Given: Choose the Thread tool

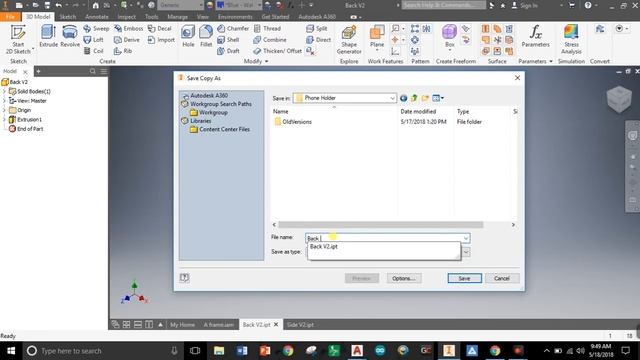Looking at the screenshot, I should pyautogui.click(x=267, y=29).
